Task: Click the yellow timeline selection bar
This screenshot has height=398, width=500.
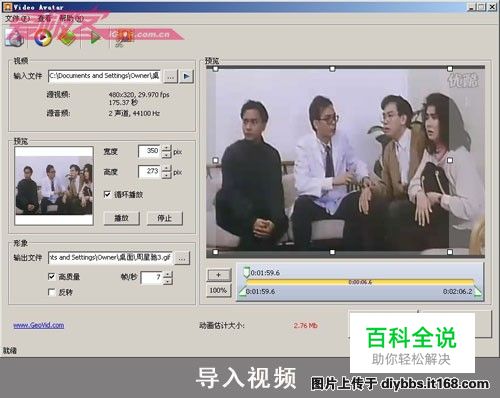Action: point(360,282)
